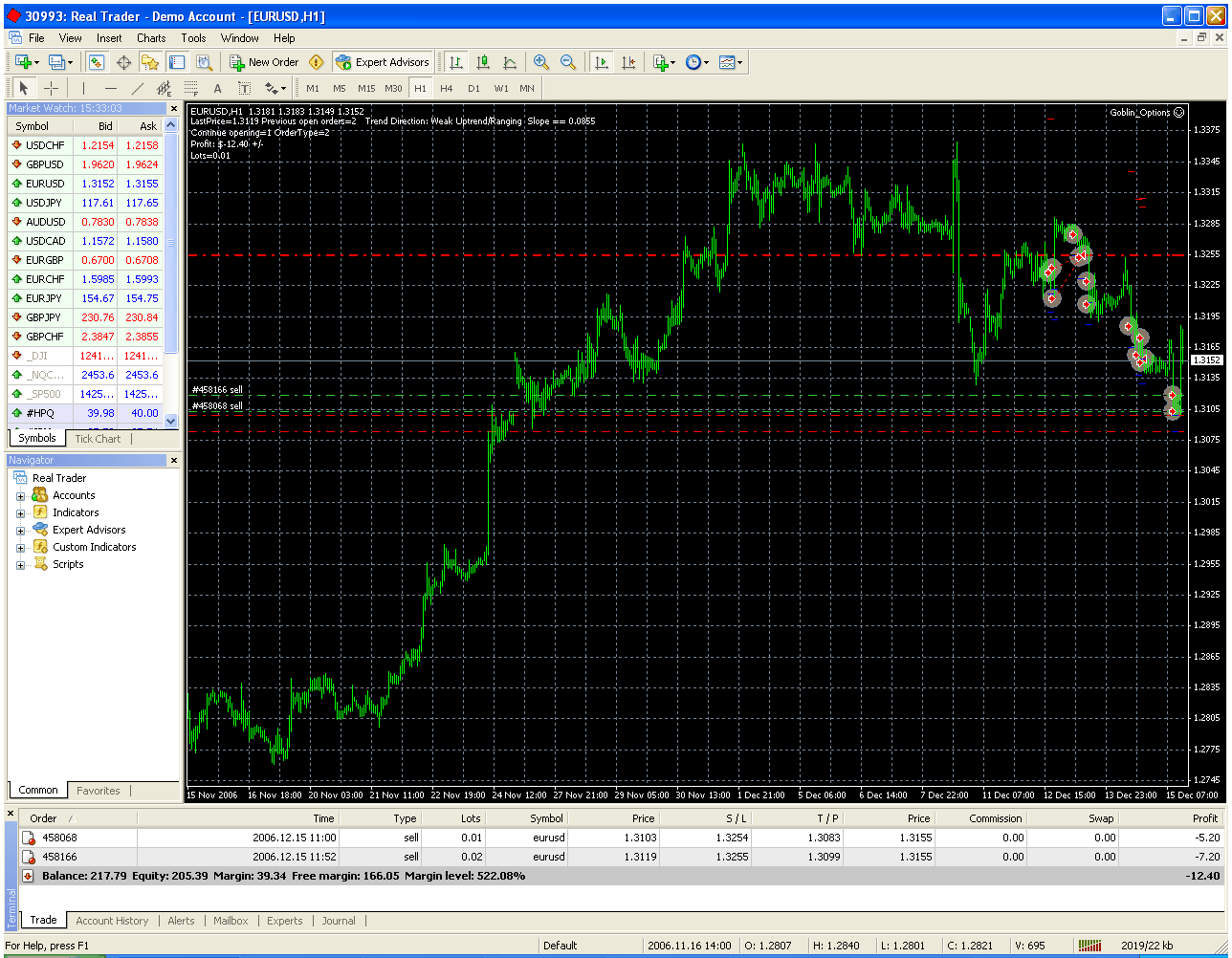Image resolution: width=1232 pixels, height=958 pixels.
Task: Toggle the Navigator window icon
Action: tap(150, 62)
